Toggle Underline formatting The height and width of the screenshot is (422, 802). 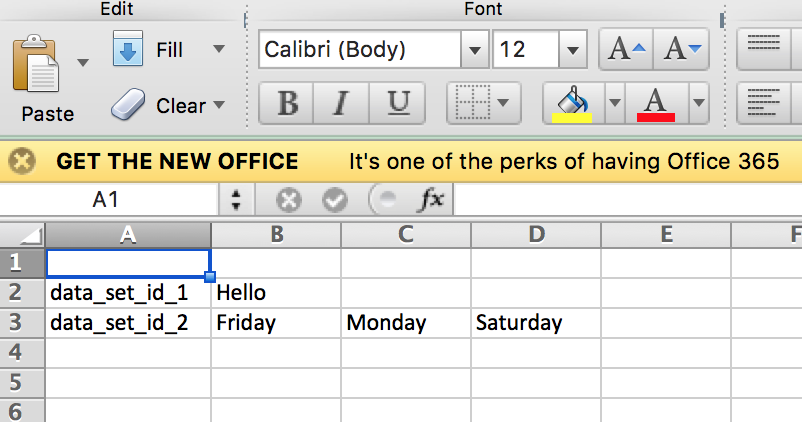[x=398, y=102]
